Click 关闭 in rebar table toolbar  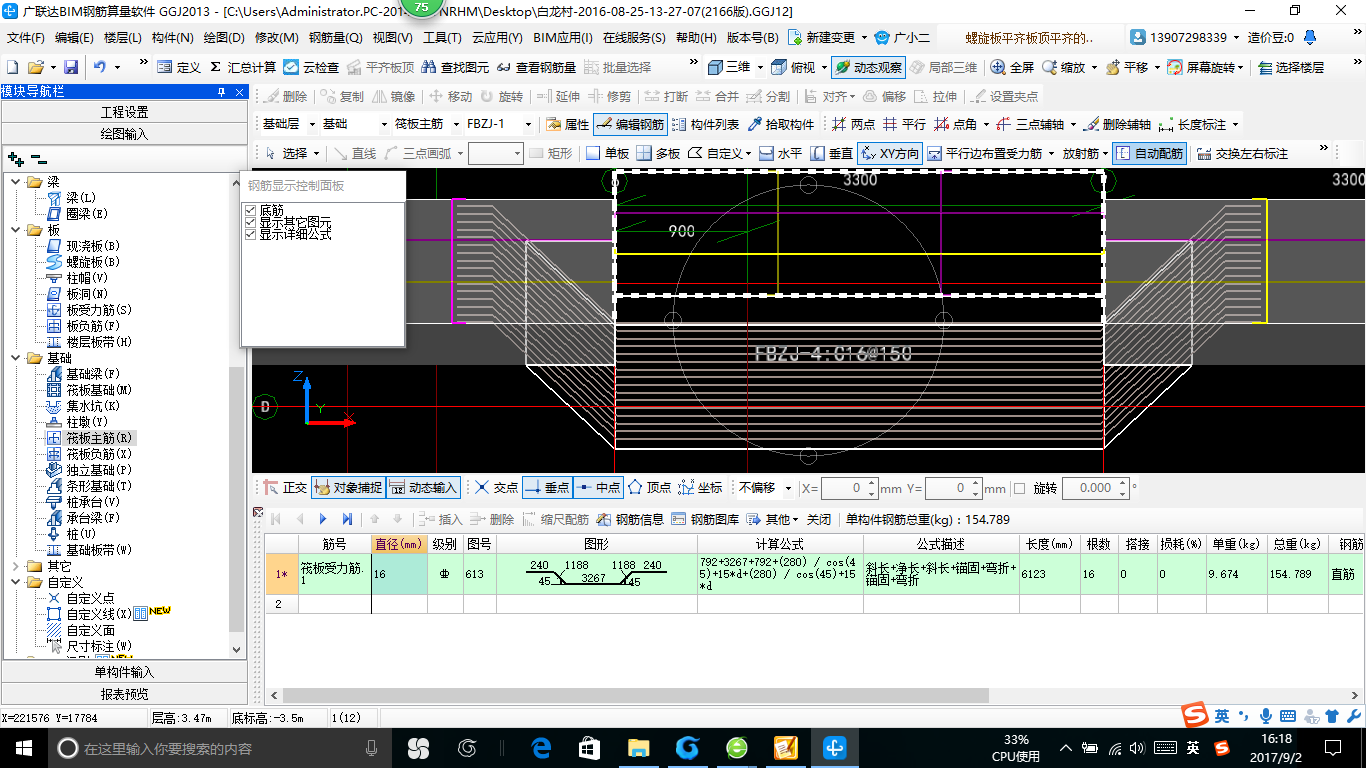click(x=819, y=519)
